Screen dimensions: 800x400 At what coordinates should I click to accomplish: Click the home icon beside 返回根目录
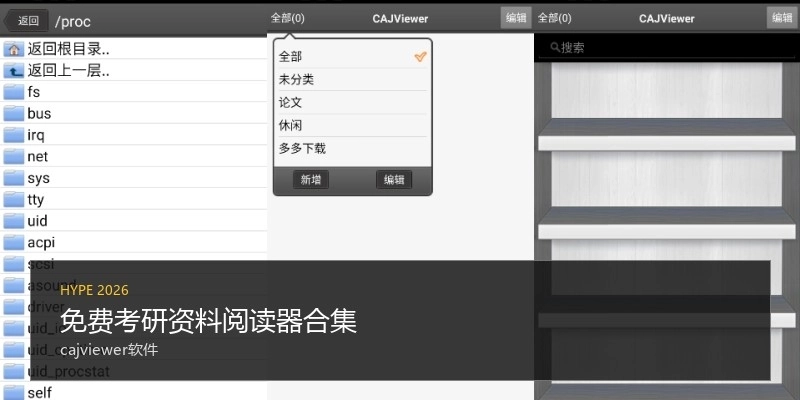[x=14, y=49]
